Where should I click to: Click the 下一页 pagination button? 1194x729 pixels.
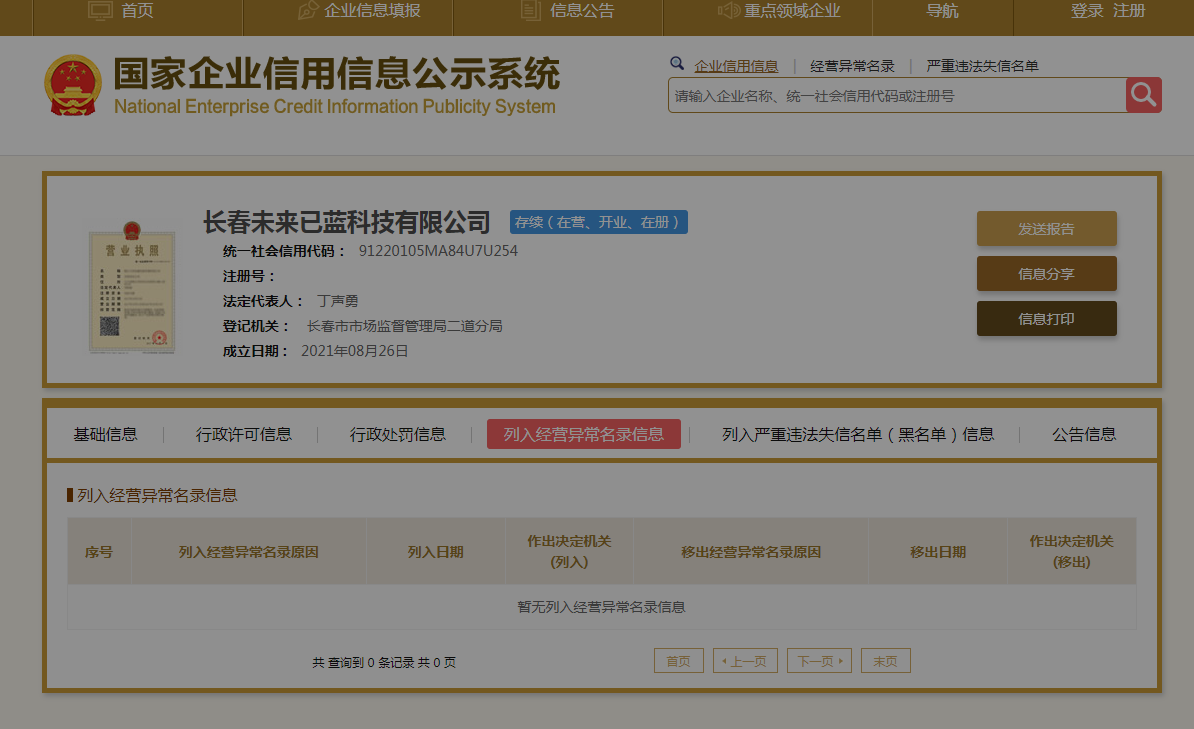tap(819, 660)
